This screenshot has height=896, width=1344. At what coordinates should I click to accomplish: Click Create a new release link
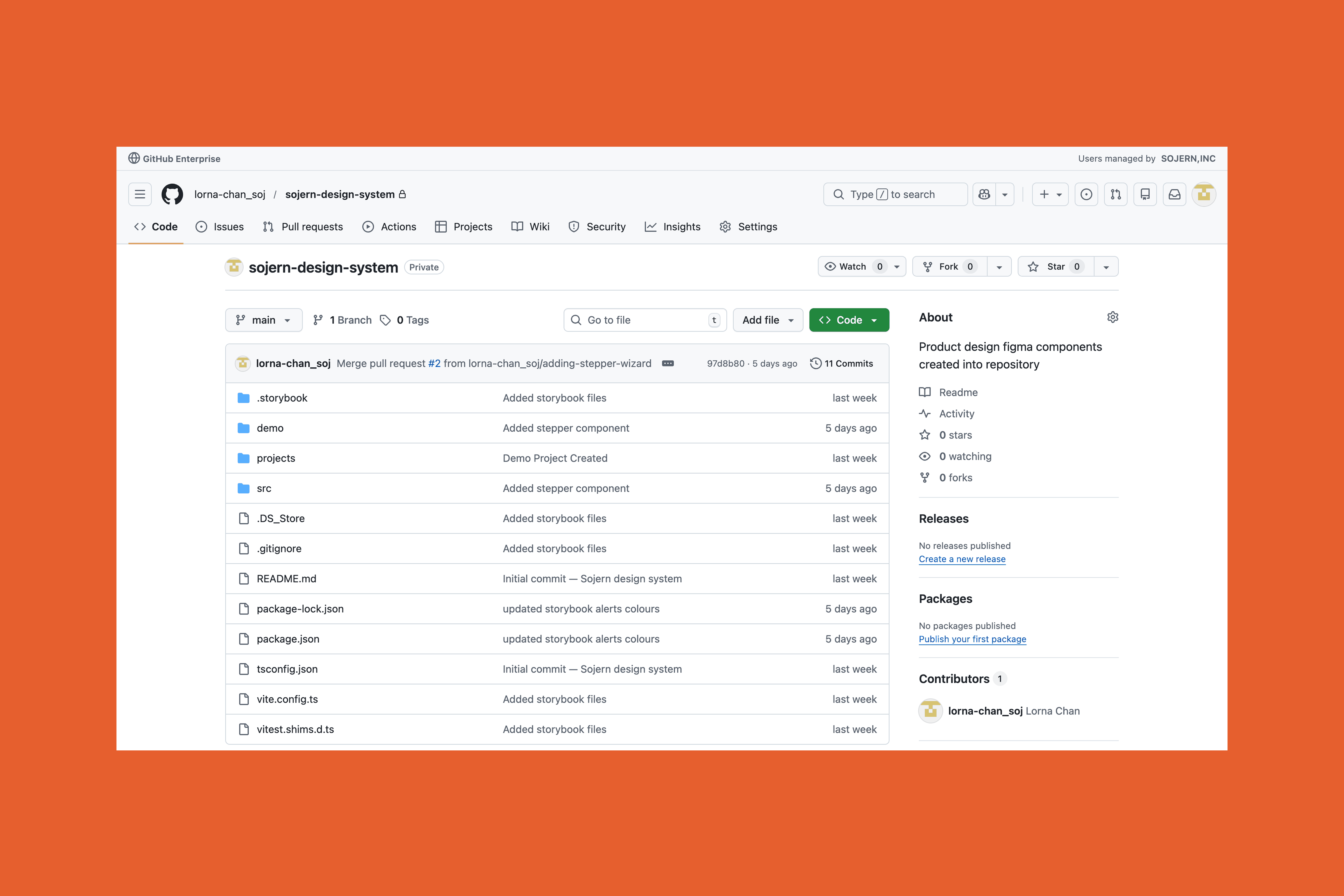coord(962,559)
